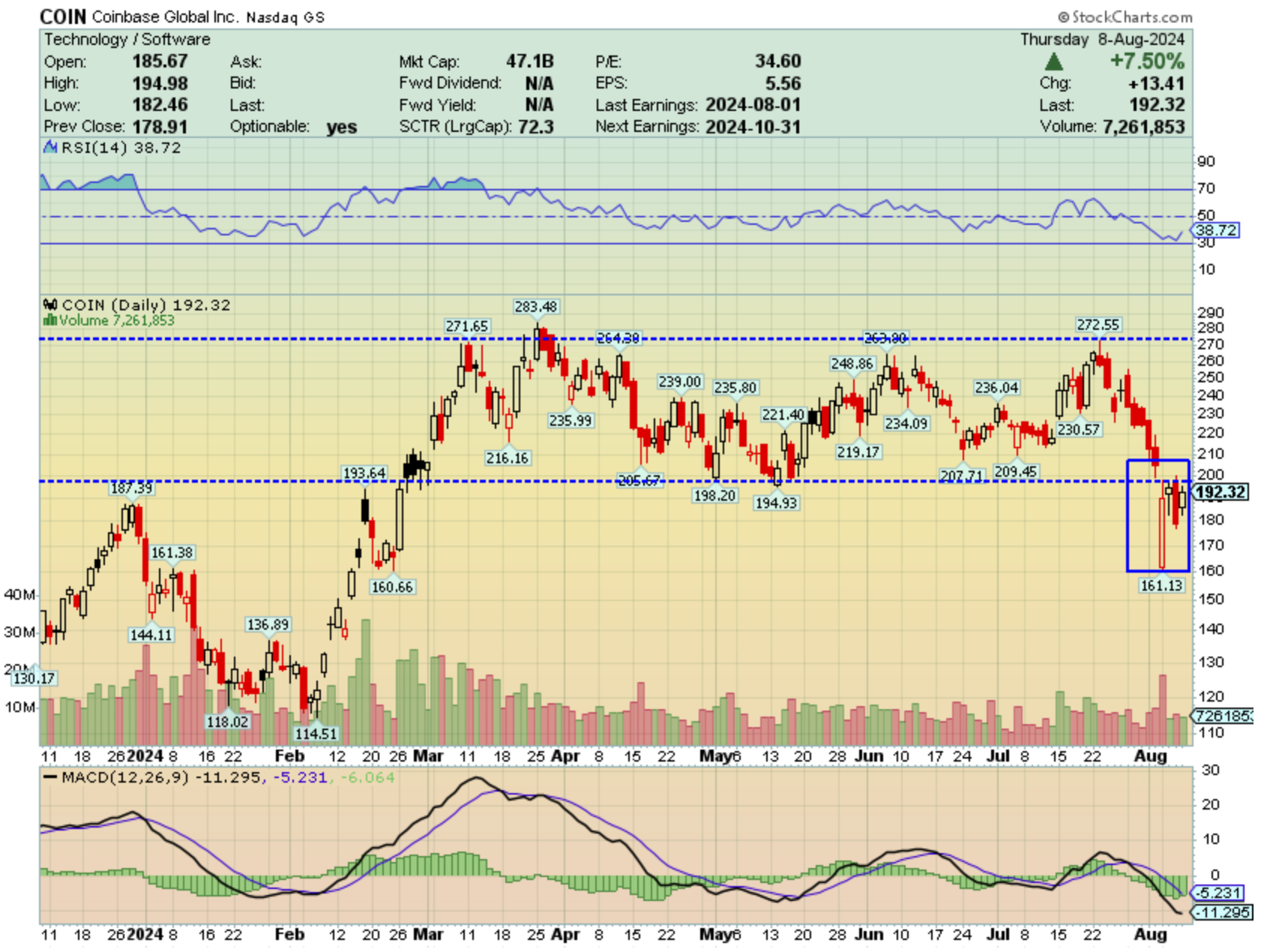
Task: Click the 230.57 price label
Action: tap(1079, 430)
